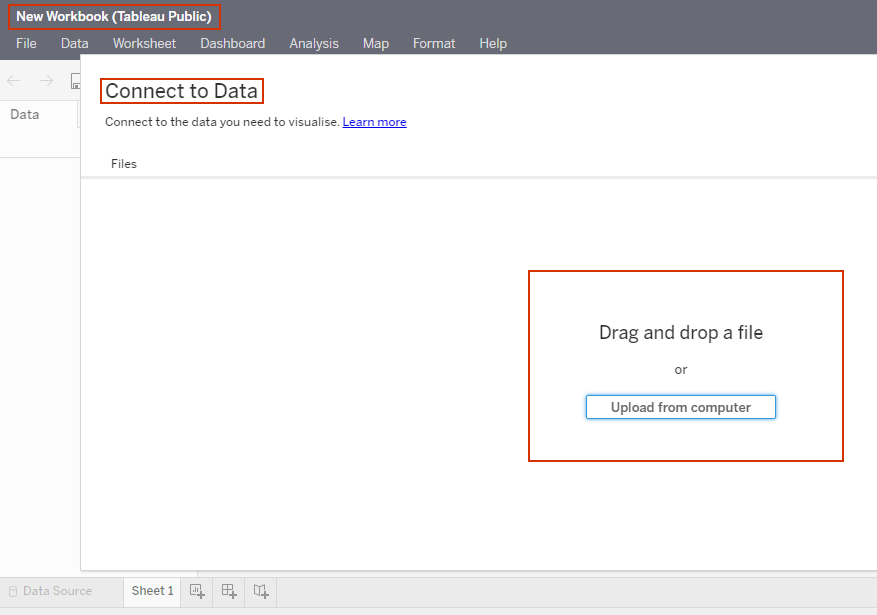This screenshot has height=615, width=877.
Task: Open the Worksheet menu
Action: (x=144, y=44)
